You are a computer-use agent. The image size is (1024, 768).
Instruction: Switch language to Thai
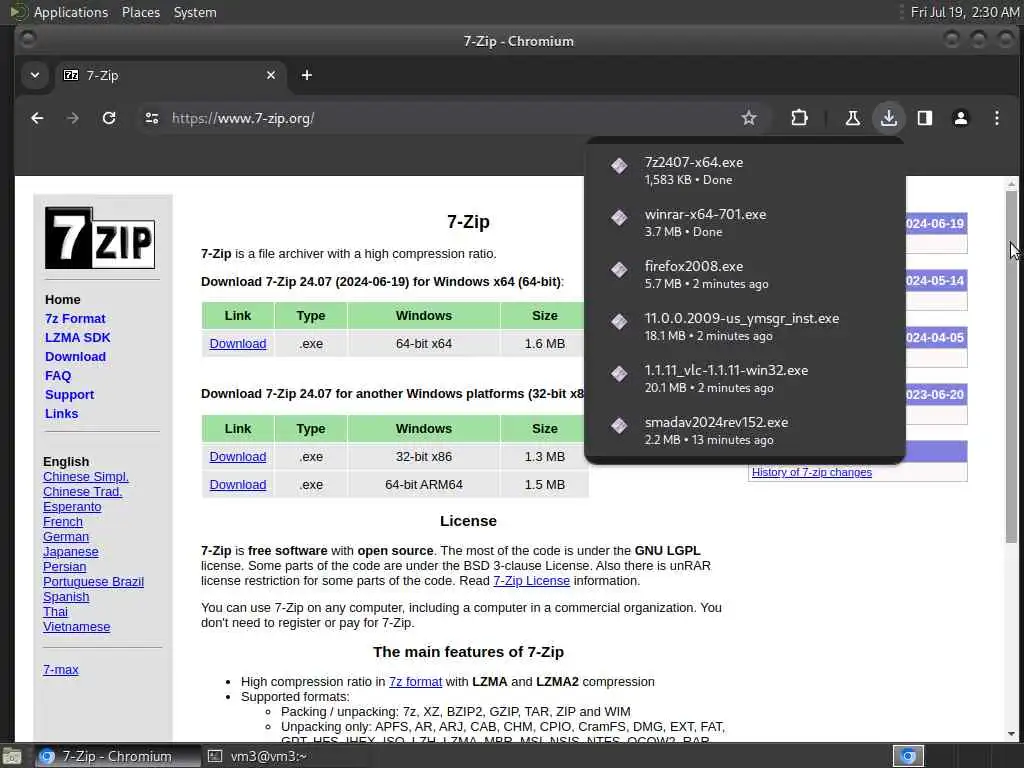pyautogui.click(x=56, y=612)
